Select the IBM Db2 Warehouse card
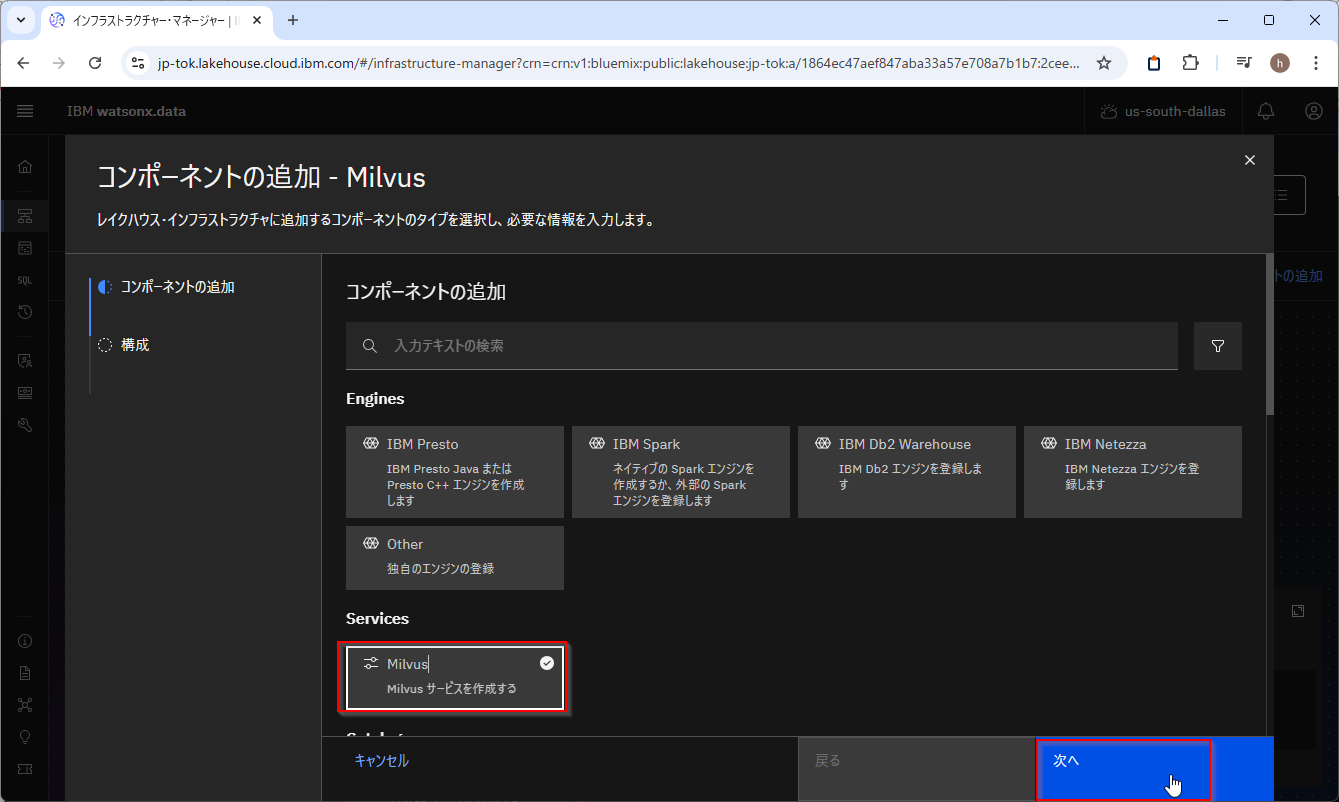Viewport: 1339px width, 802px height. (x=907, y=472)
